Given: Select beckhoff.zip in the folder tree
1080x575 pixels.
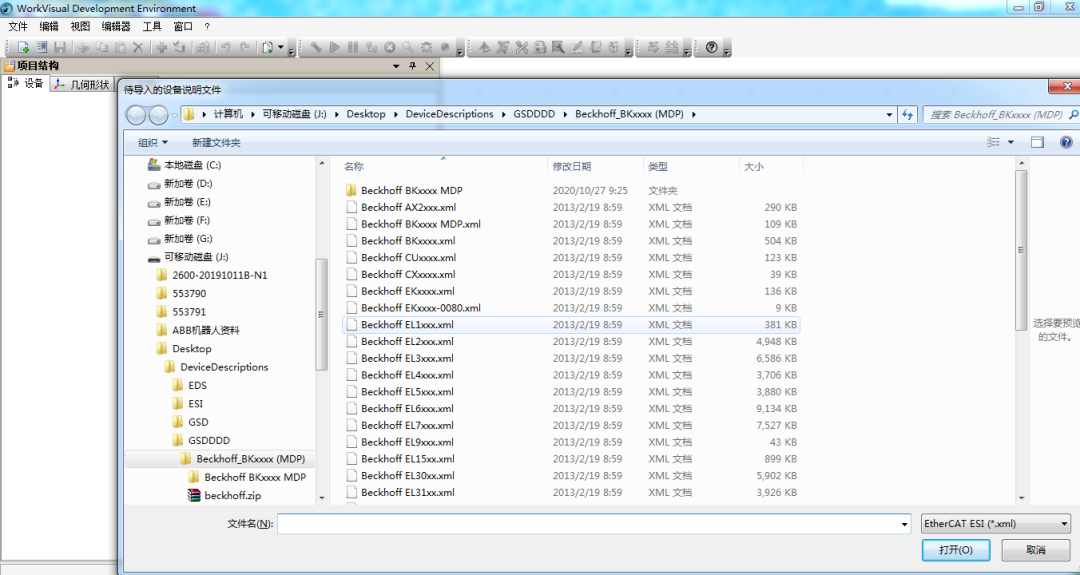Looking at the screenshot, I should click(225, 495).
